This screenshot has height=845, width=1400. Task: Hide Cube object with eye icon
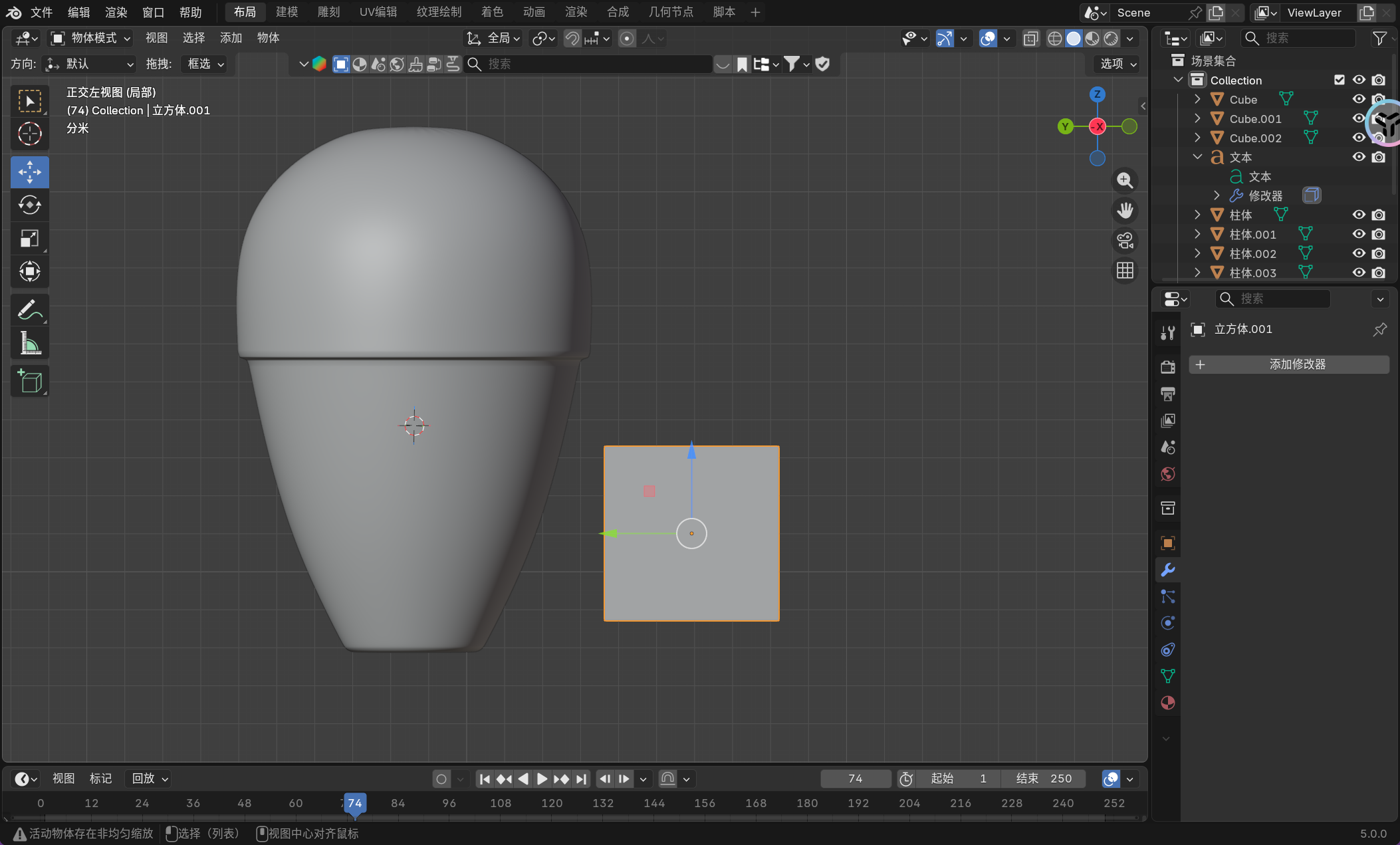(x=1359, y=99)
